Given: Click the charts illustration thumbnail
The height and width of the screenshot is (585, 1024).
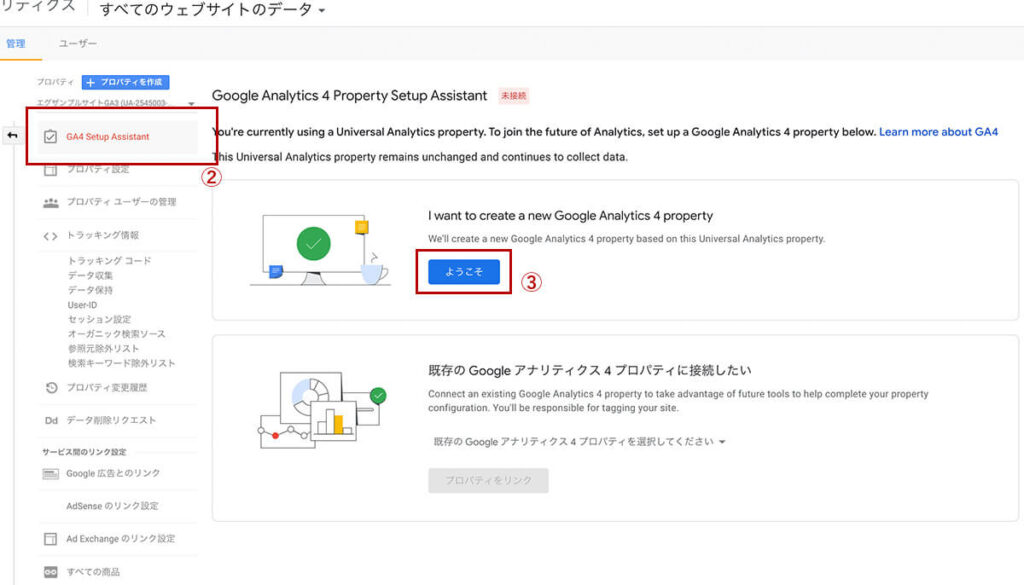Looking at the screenshot, I should (323, 409).
